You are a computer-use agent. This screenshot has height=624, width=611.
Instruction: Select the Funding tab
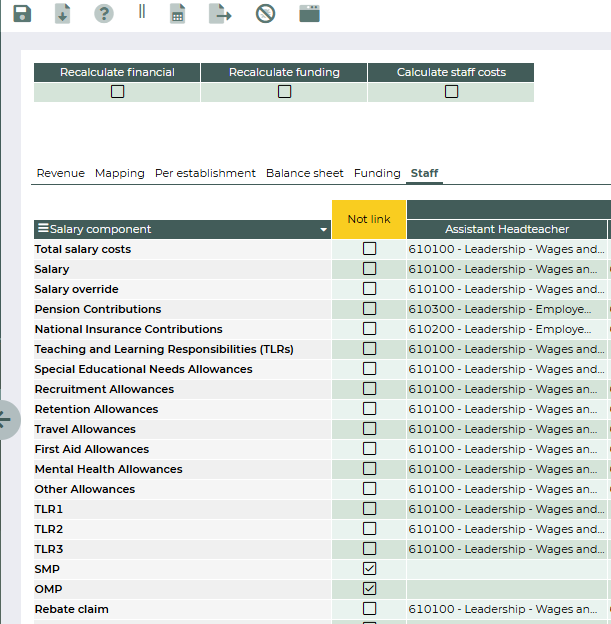point(377,173)
